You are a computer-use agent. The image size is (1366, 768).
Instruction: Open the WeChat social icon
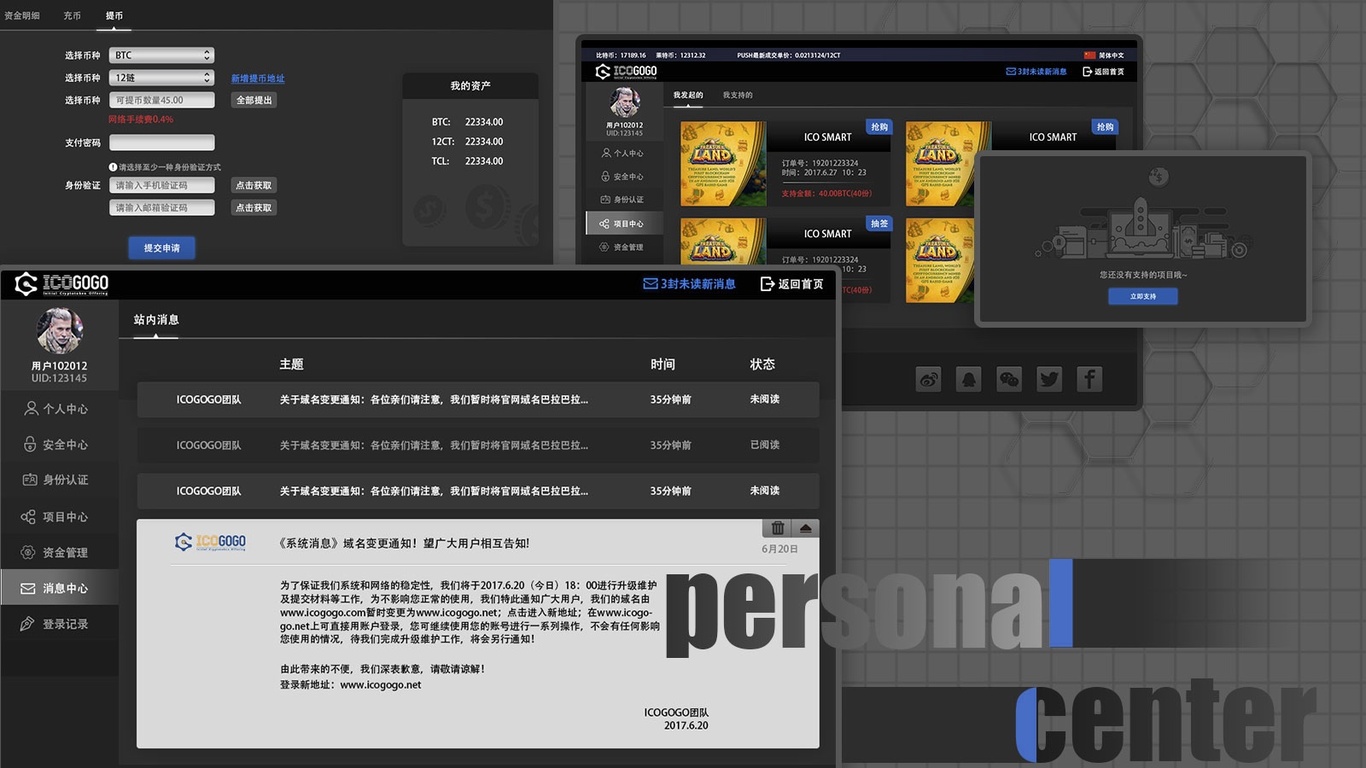(x=1009, y=379)
